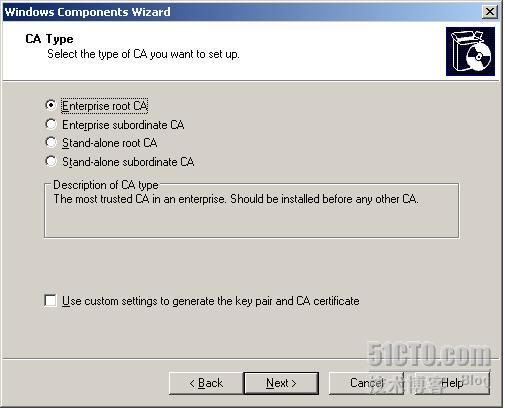
Task: Click the software box and CD wizard icon
Action: point(470,52)
